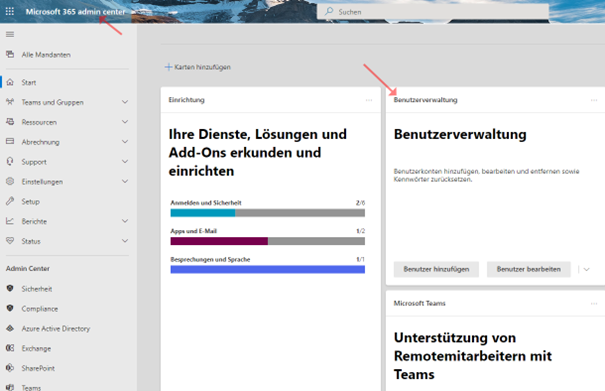
Task: Click the plus icon for Karten hinzufügen
Action: 168,67
